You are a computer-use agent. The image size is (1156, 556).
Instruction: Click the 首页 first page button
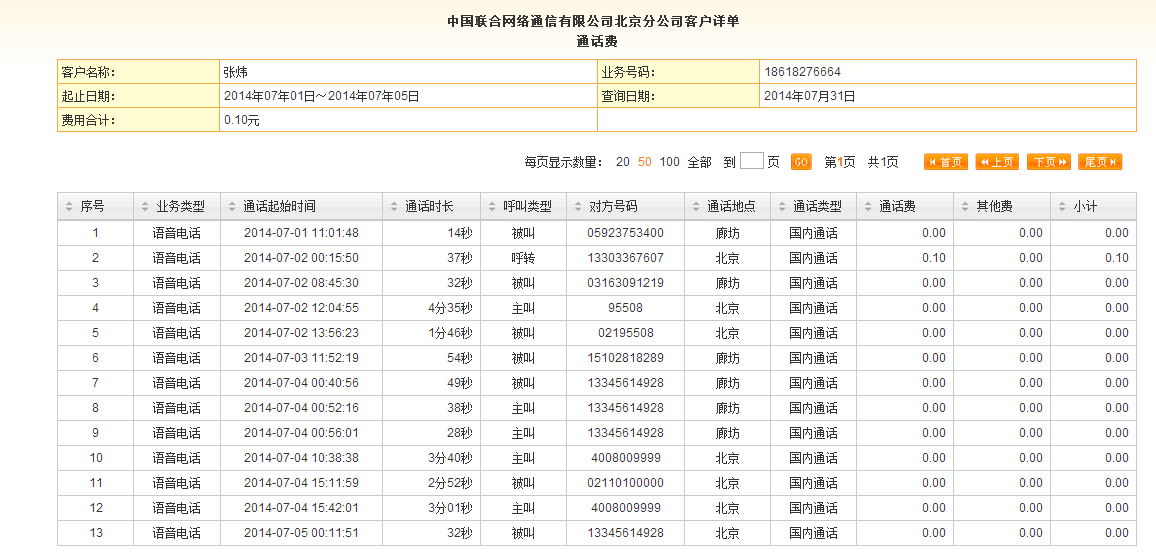pyautogui.click(x=945, y=162)
